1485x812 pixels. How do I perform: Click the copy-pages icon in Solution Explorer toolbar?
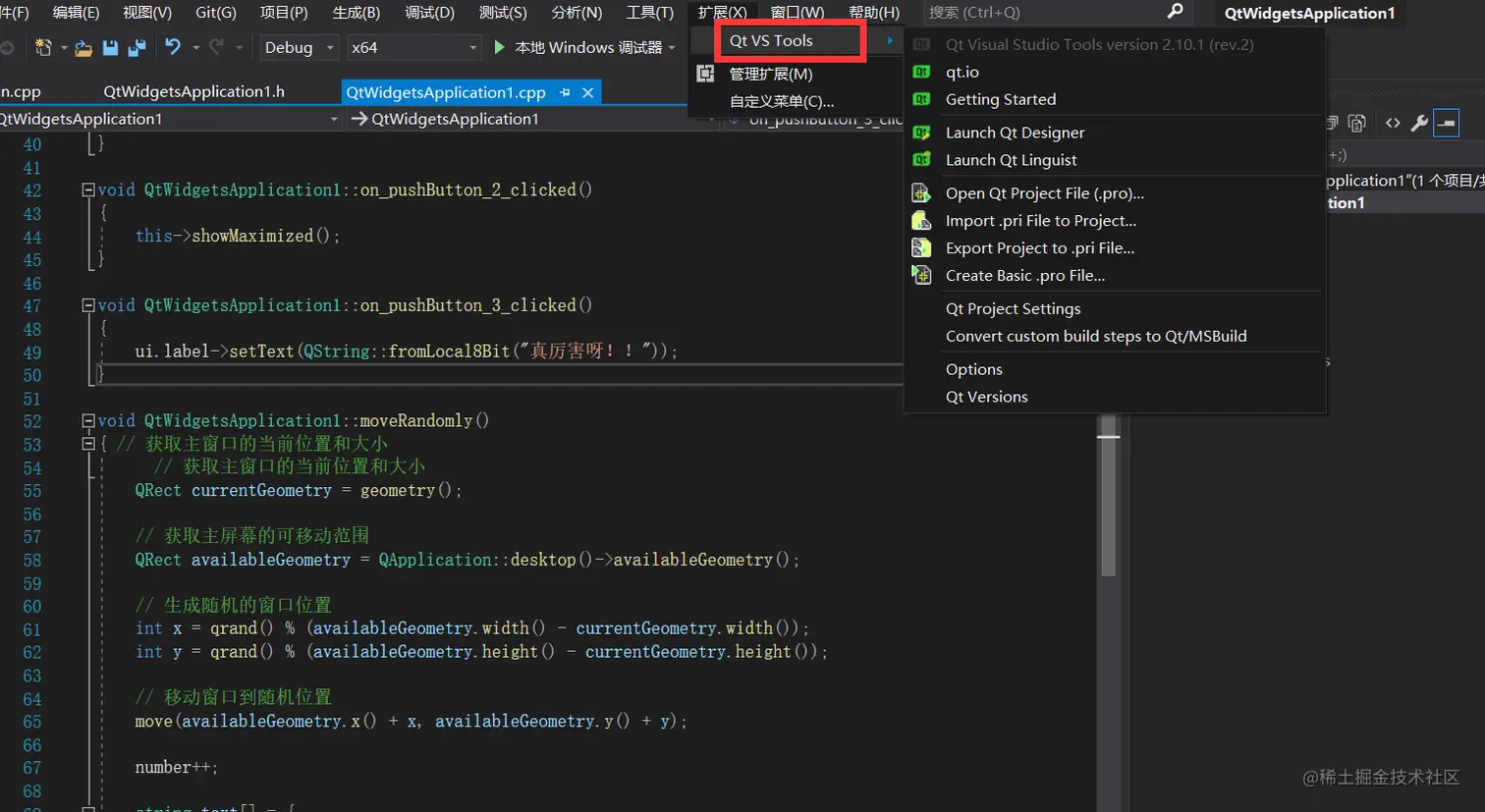pyautogui.click(x=1357, y=123)
